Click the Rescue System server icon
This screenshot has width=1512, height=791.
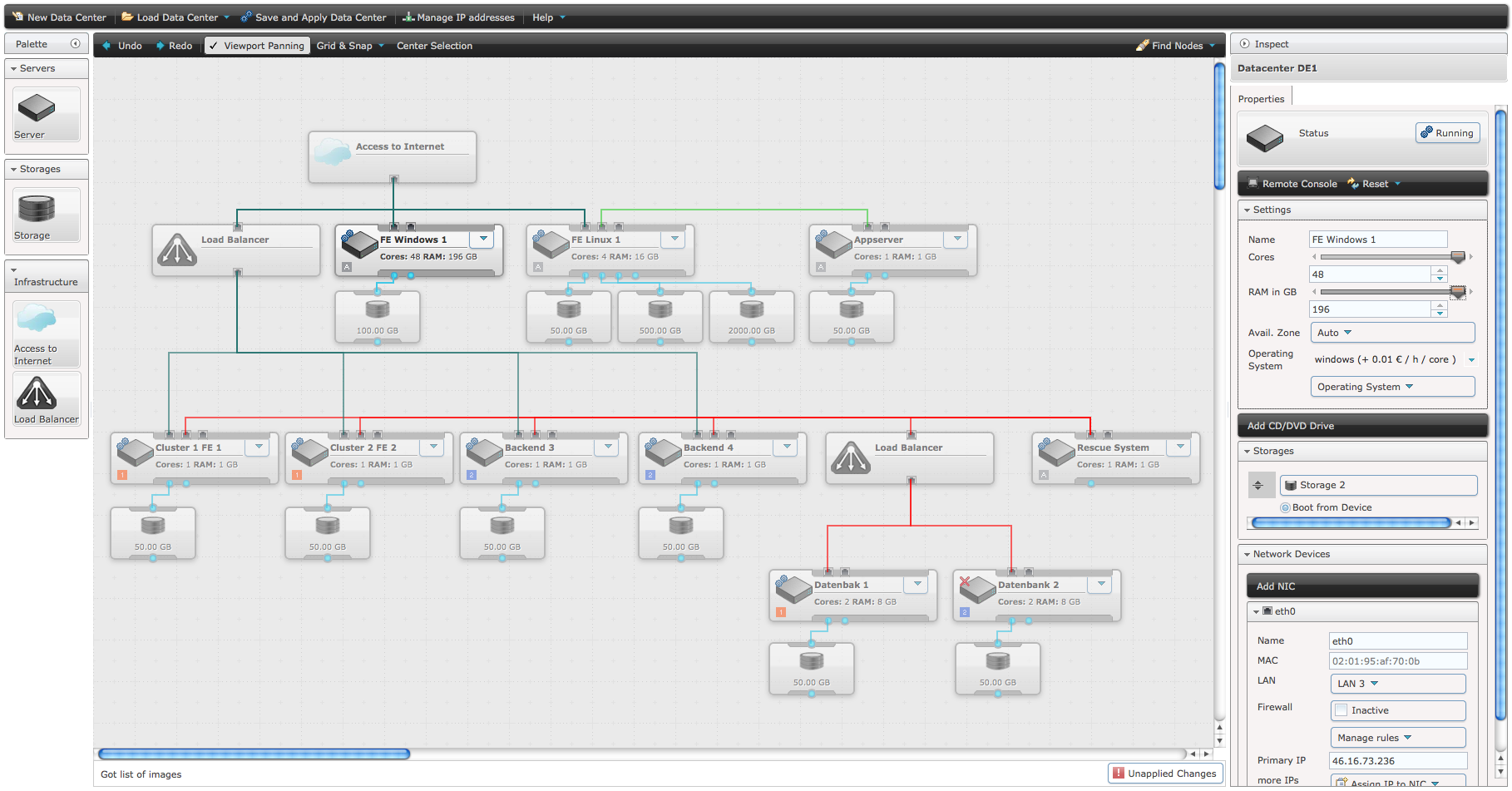pyautogui.click(x=1056, y=452)
